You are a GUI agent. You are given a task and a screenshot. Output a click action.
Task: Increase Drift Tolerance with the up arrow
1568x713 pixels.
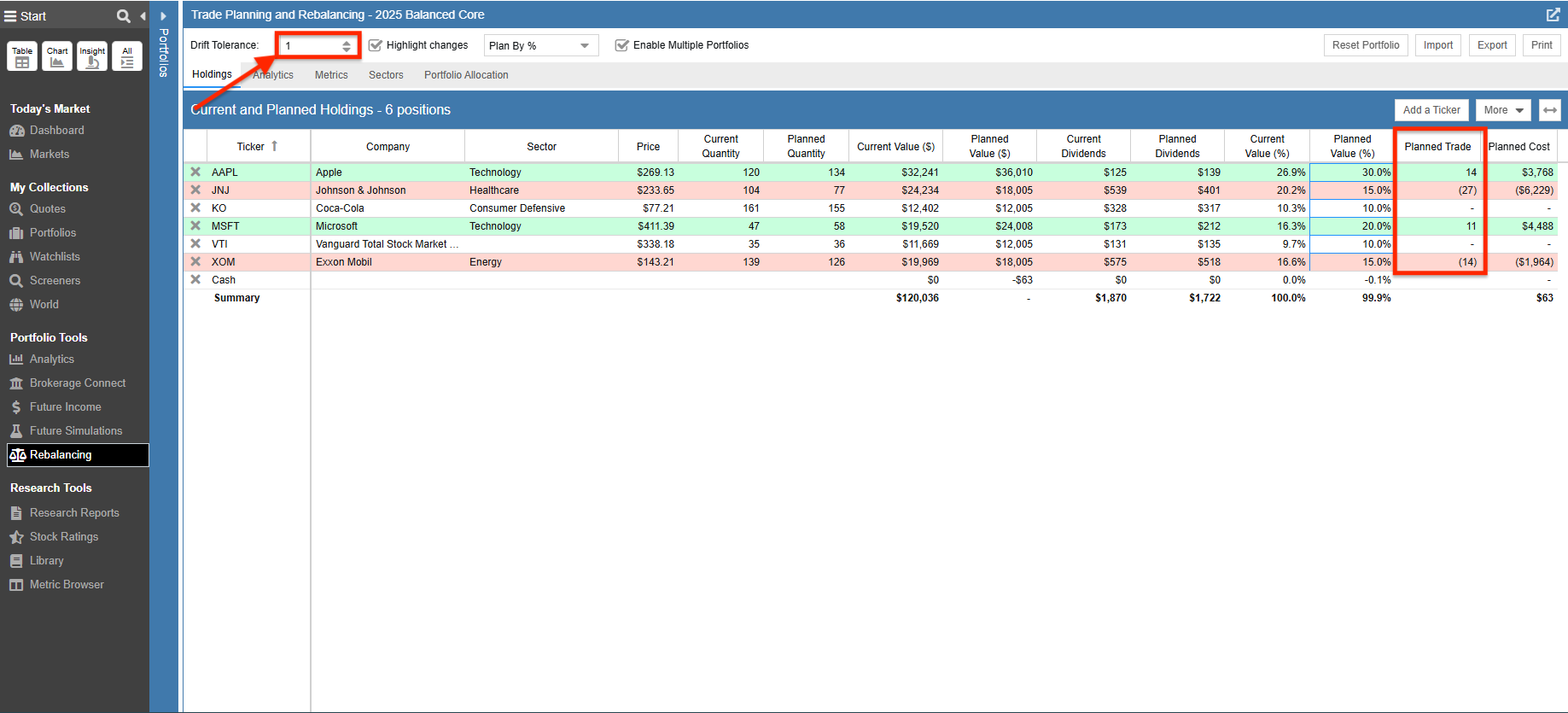click(x=347, y=42)
